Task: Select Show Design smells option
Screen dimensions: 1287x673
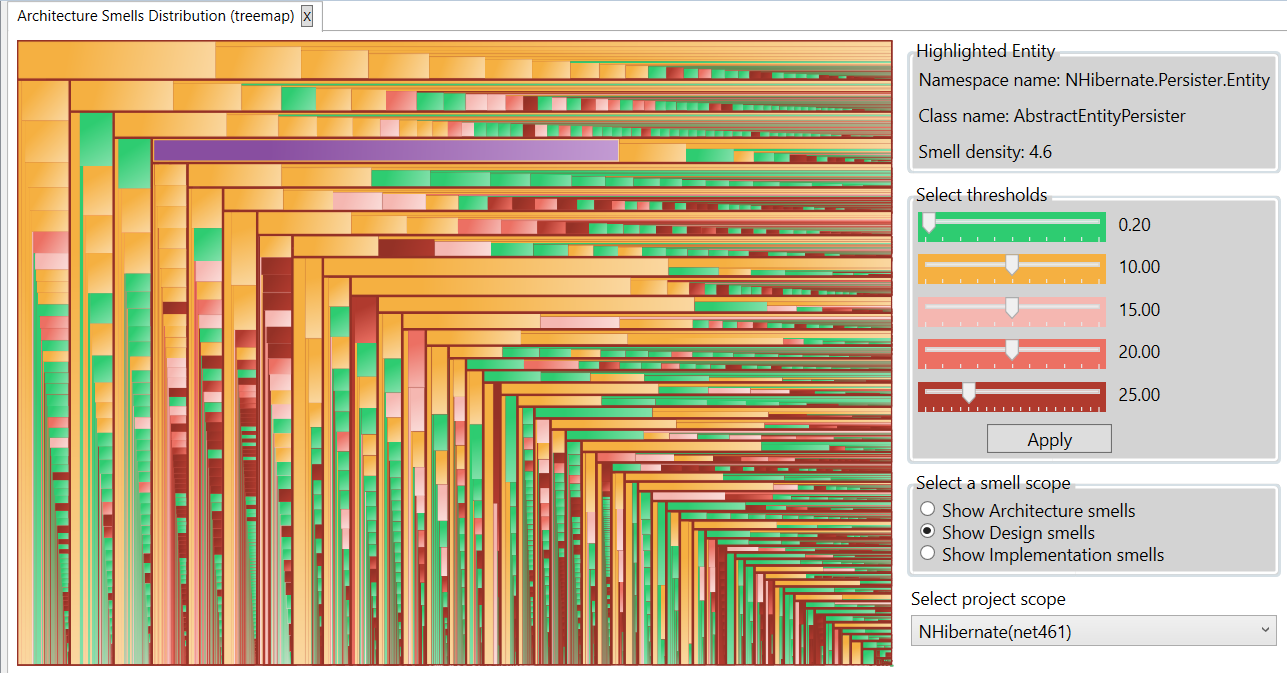Action: coord(927,532)
